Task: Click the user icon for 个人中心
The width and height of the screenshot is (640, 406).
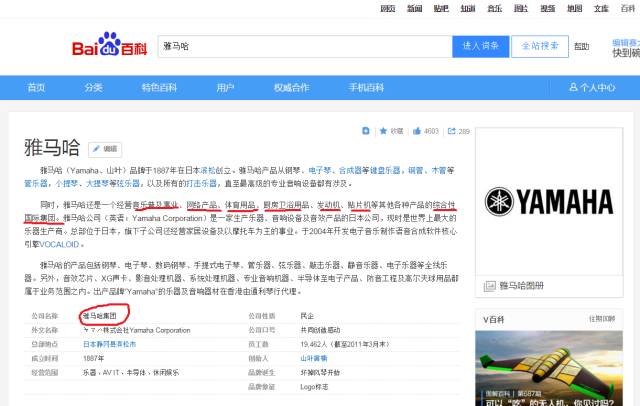Action: pyautogui.click(x=573, y=87)
